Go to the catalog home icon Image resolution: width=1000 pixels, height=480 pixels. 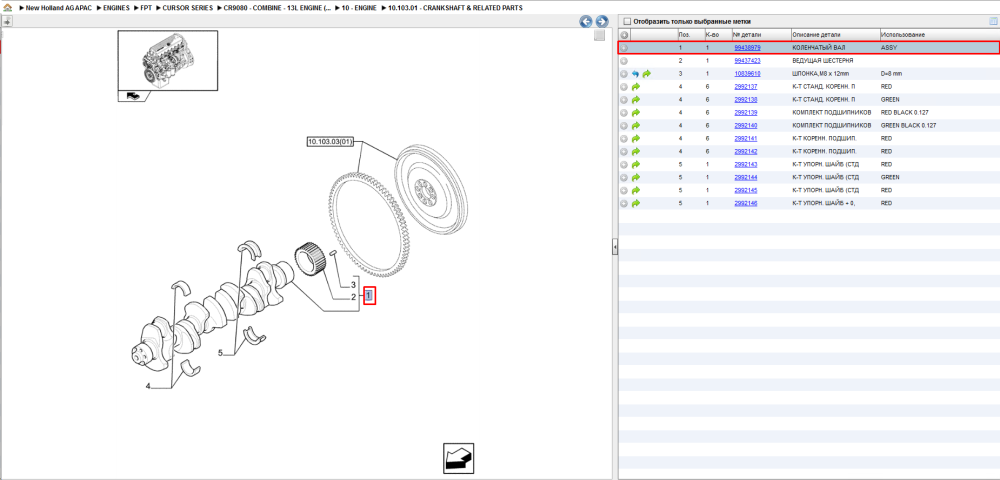(7, 8)
